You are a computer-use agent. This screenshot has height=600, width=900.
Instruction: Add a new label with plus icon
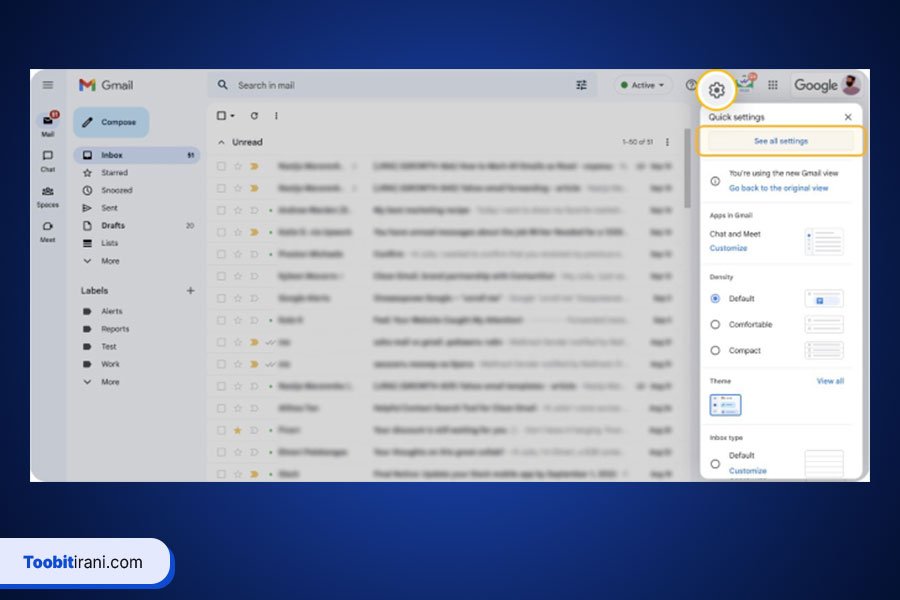190,291
